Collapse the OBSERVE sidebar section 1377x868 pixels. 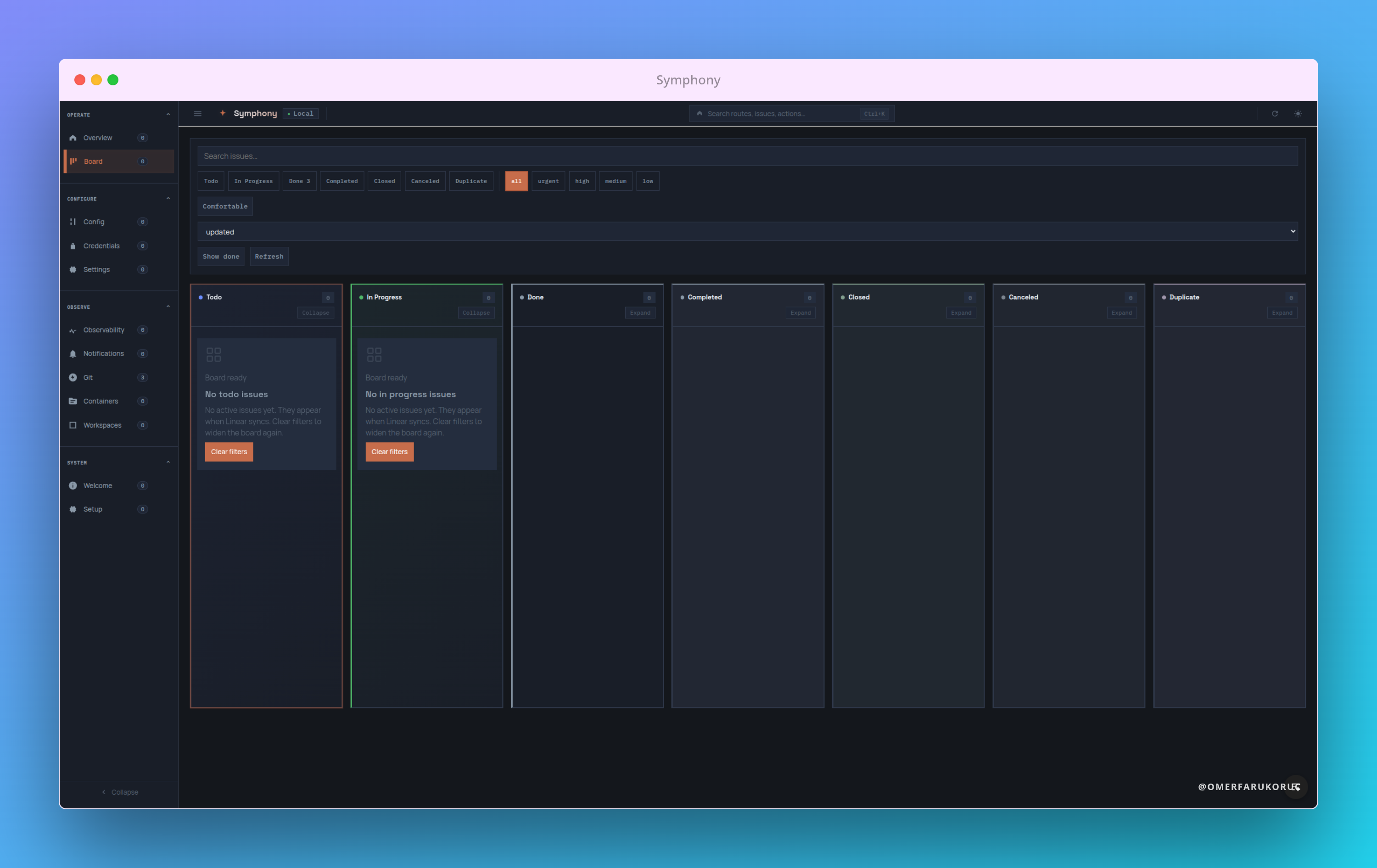point(168,306)
